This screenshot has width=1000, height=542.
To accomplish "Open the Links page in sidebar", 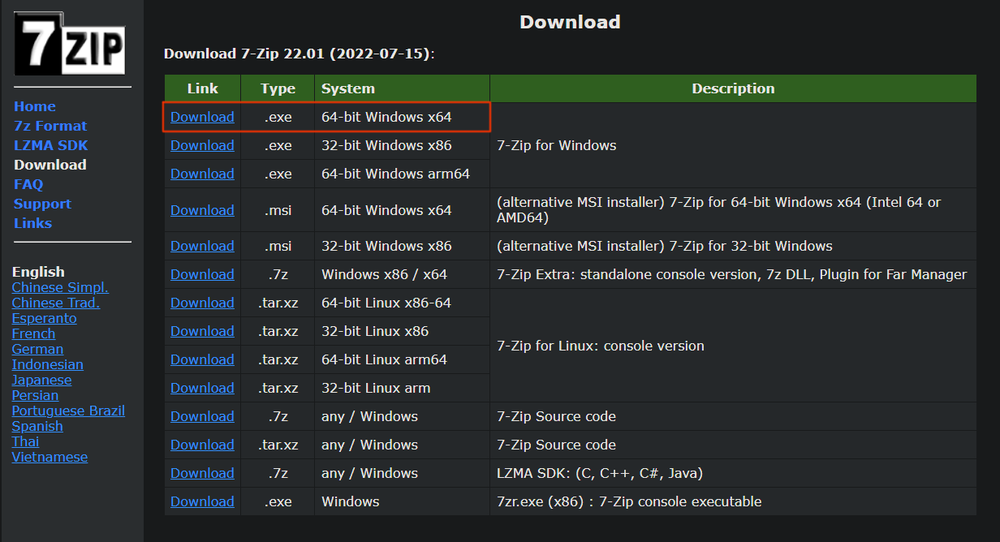I will click(32, 223).
